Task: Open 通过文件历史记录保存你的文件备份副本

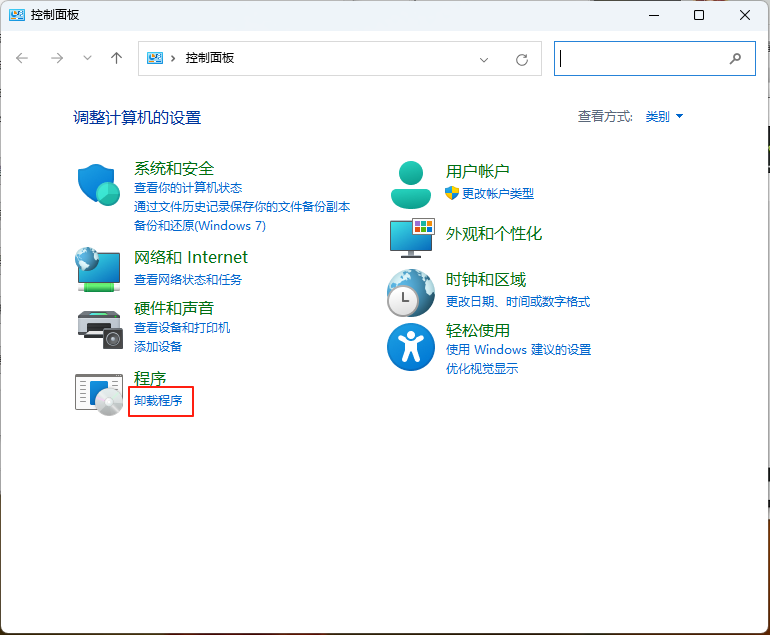Action: pos(242,207)
